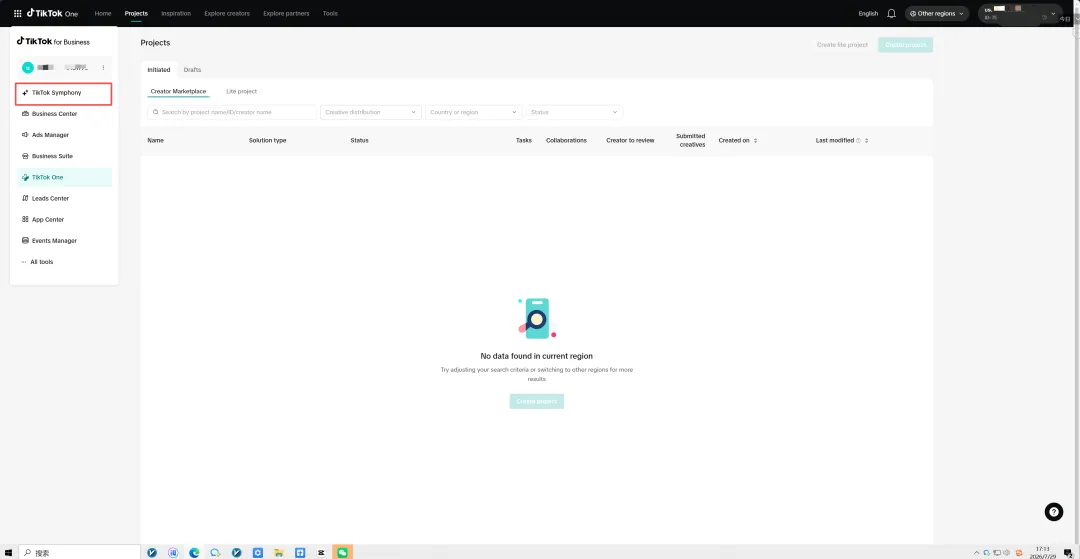Image resolution: width=1080 pixels, height=559 pixels.
Task: Click the Business Center briefcase icon
Action: 25,114
